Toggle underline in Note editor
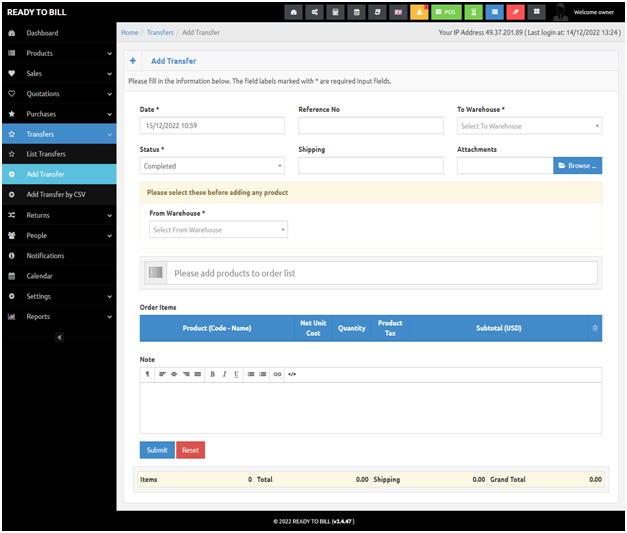The width and height of the screenshot is (627, 533). pyautogui.click(x=236, y=375)
